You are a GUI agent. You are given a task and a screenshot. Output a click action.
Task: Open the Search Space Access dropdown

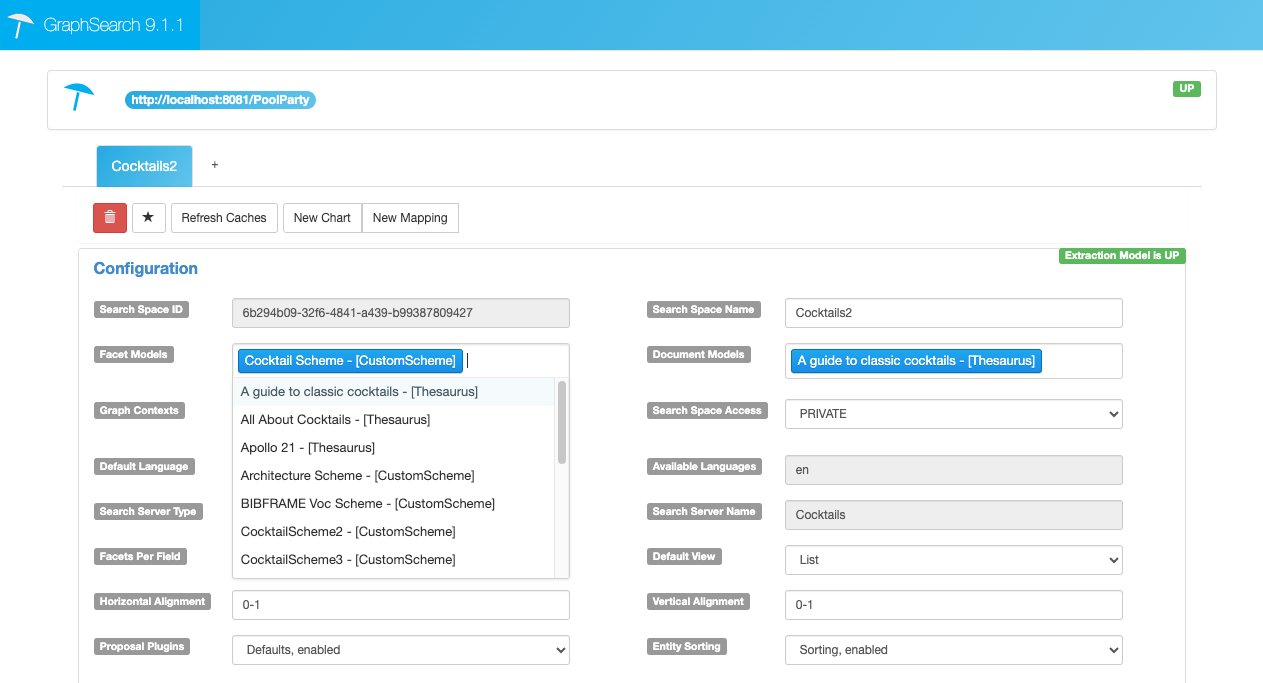954,414
